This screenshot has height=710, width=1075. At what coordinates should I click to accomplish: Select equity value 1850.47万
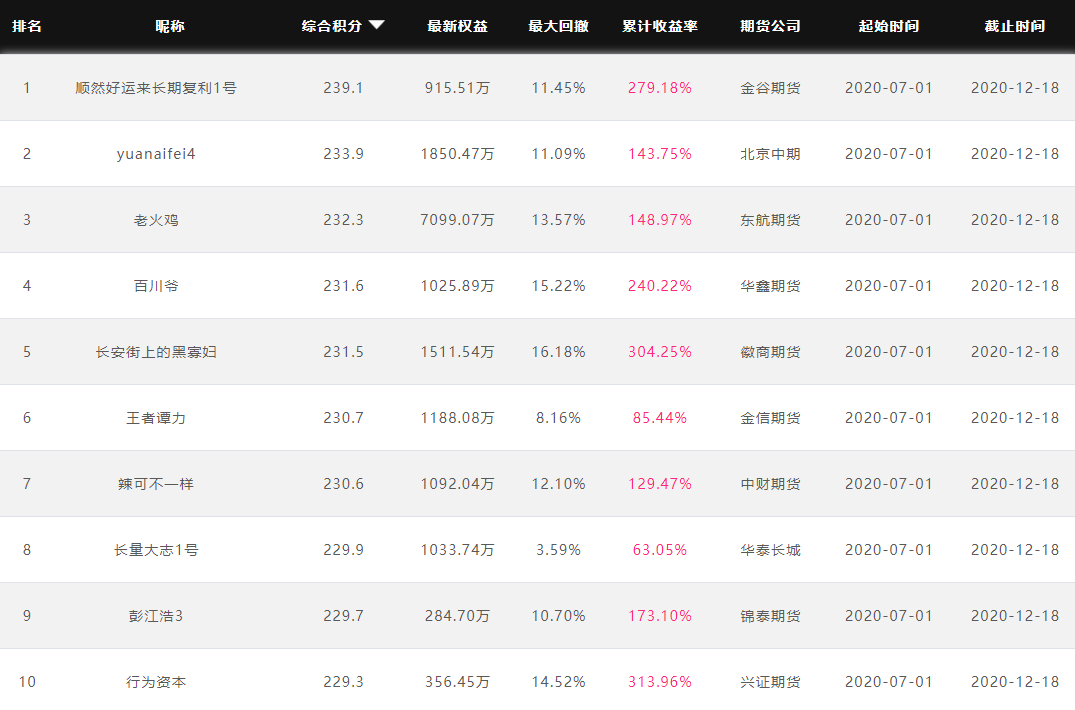tap(457, 154)
